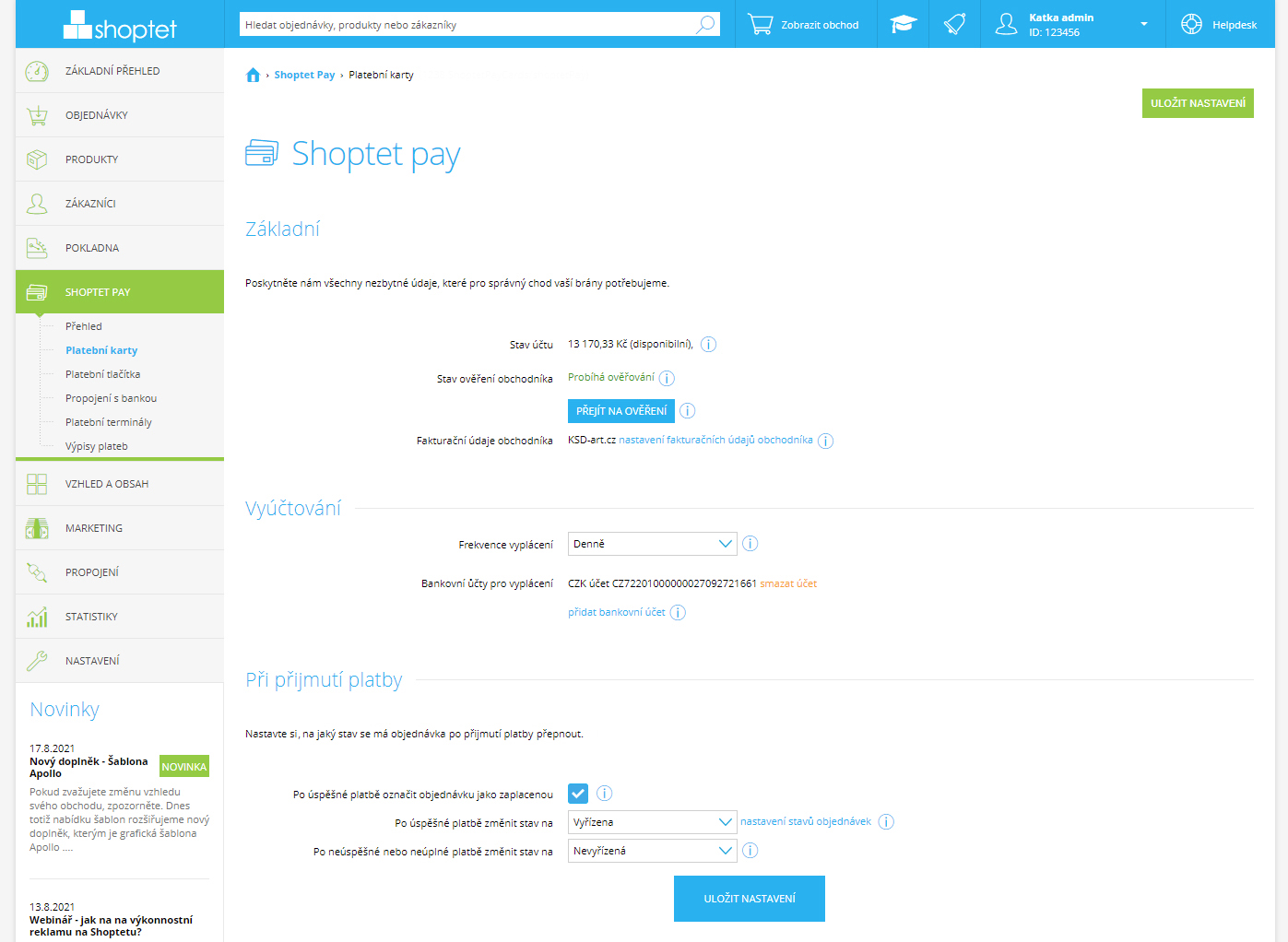Show info for Fakturační údaje obchodníka

coord(825,441)
